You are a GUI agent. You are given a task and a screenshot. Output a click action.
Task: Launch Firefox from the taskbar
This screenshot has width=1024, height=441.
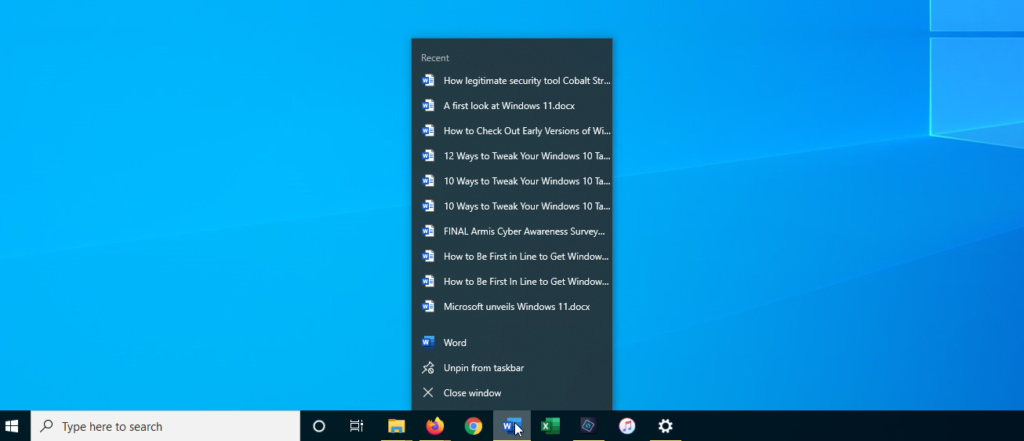(435, 426)
